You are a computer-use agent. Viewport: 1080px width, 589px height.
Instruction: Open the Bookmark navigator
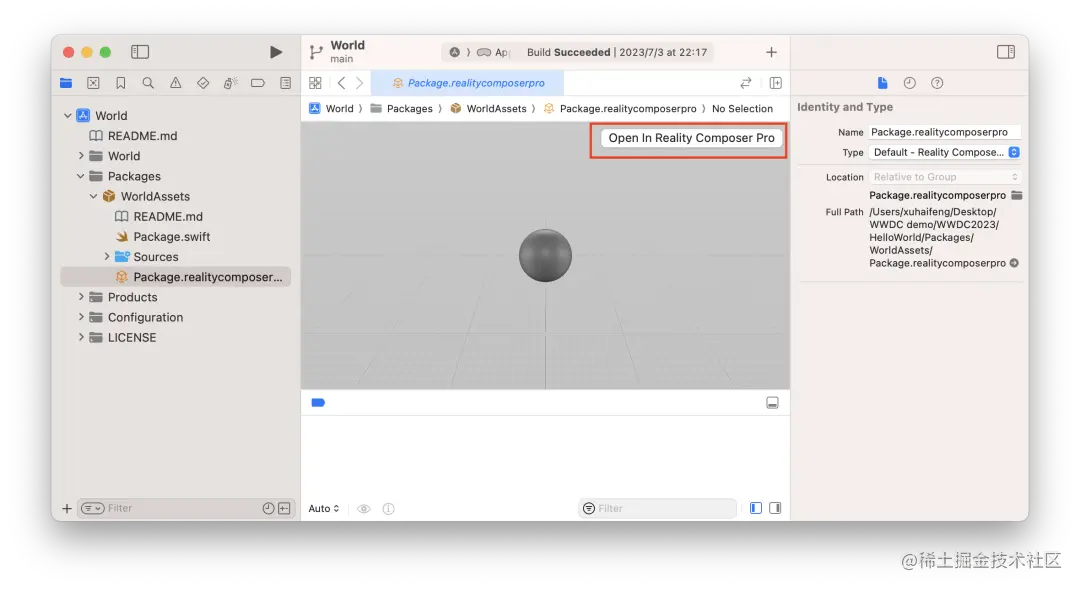pyautogui.click(x=121, y=83)
